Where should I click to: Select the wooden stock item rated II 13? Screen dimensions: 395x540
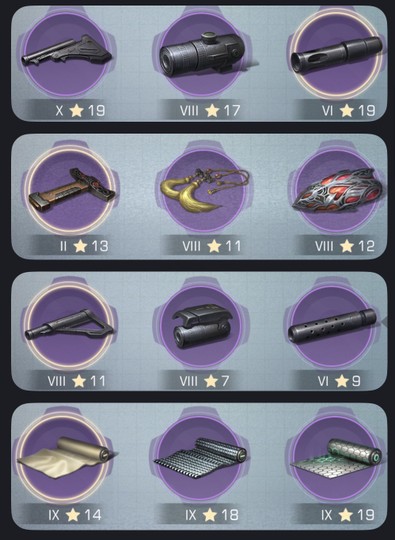point(71,189)
